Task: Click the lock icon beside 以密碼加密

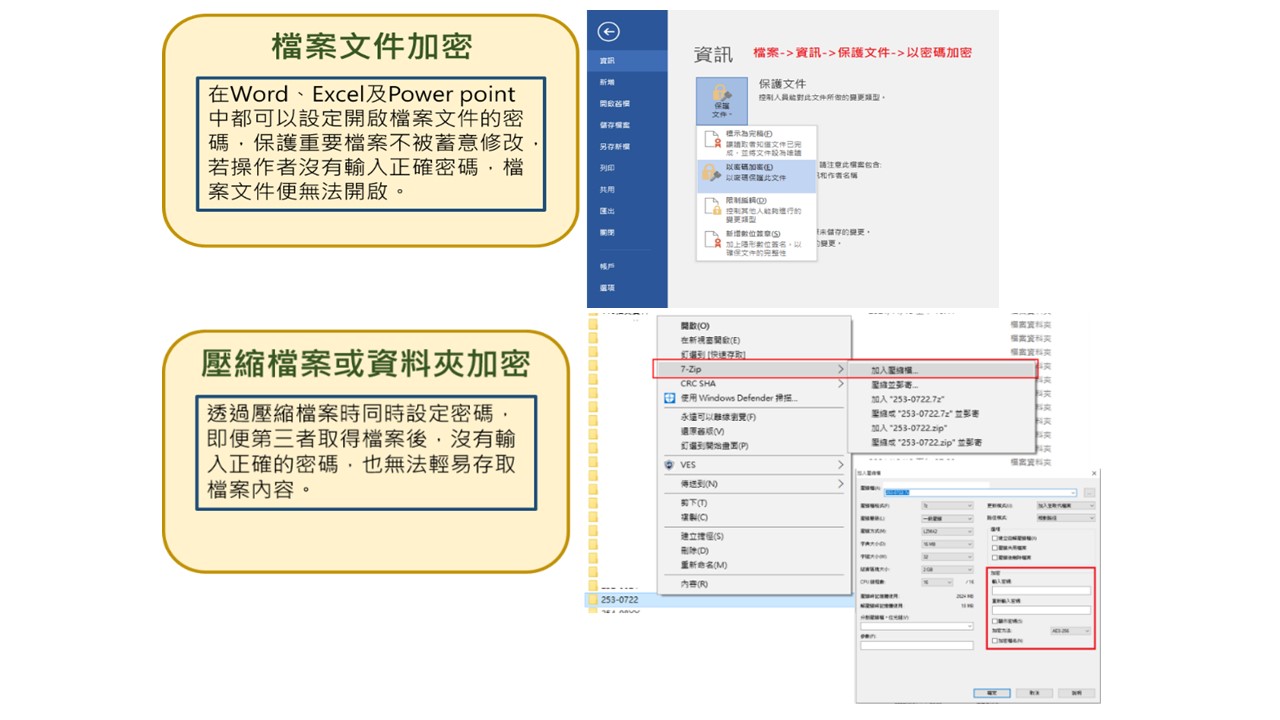Action: pos(711,173)
